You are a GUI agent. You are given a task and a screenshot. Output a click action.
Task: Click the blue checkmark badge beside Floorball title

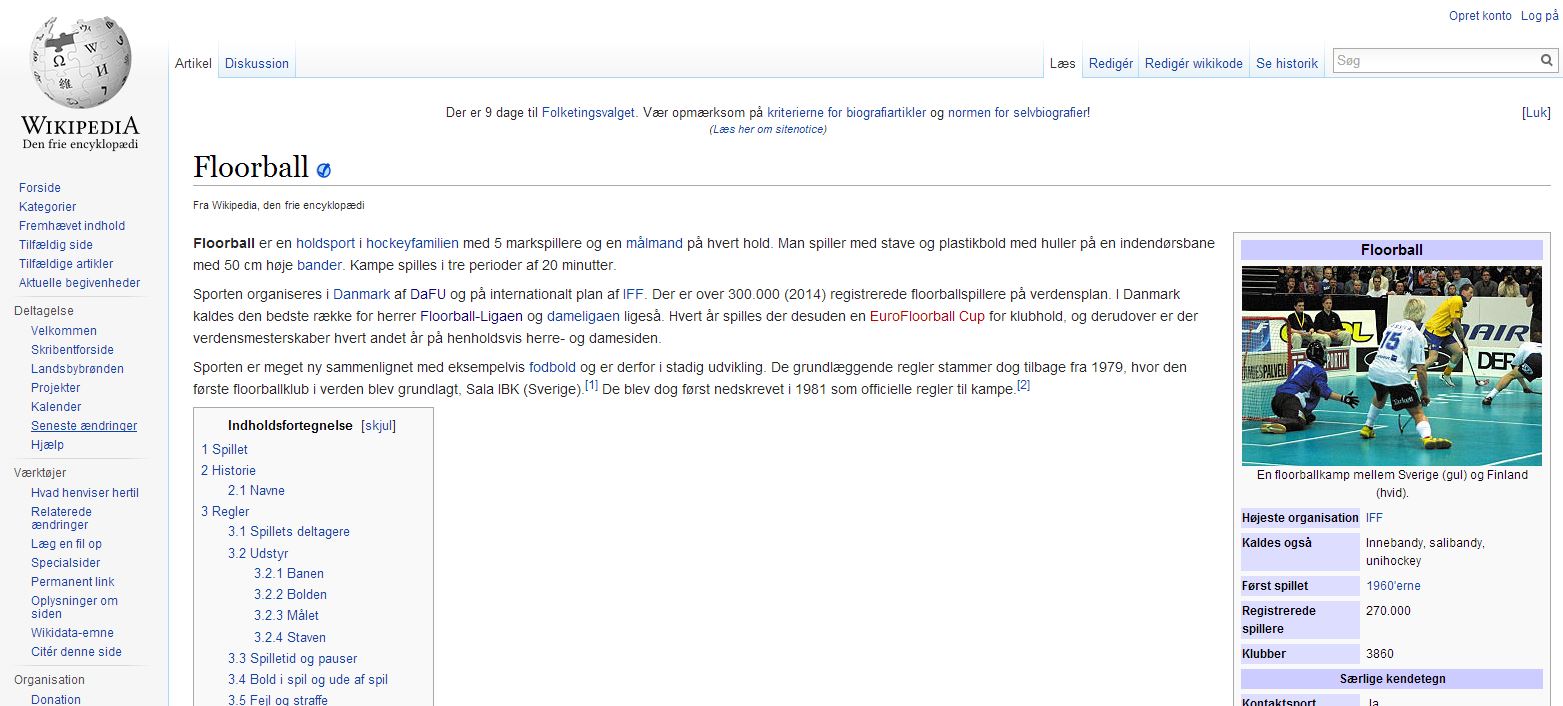(323, 170)
